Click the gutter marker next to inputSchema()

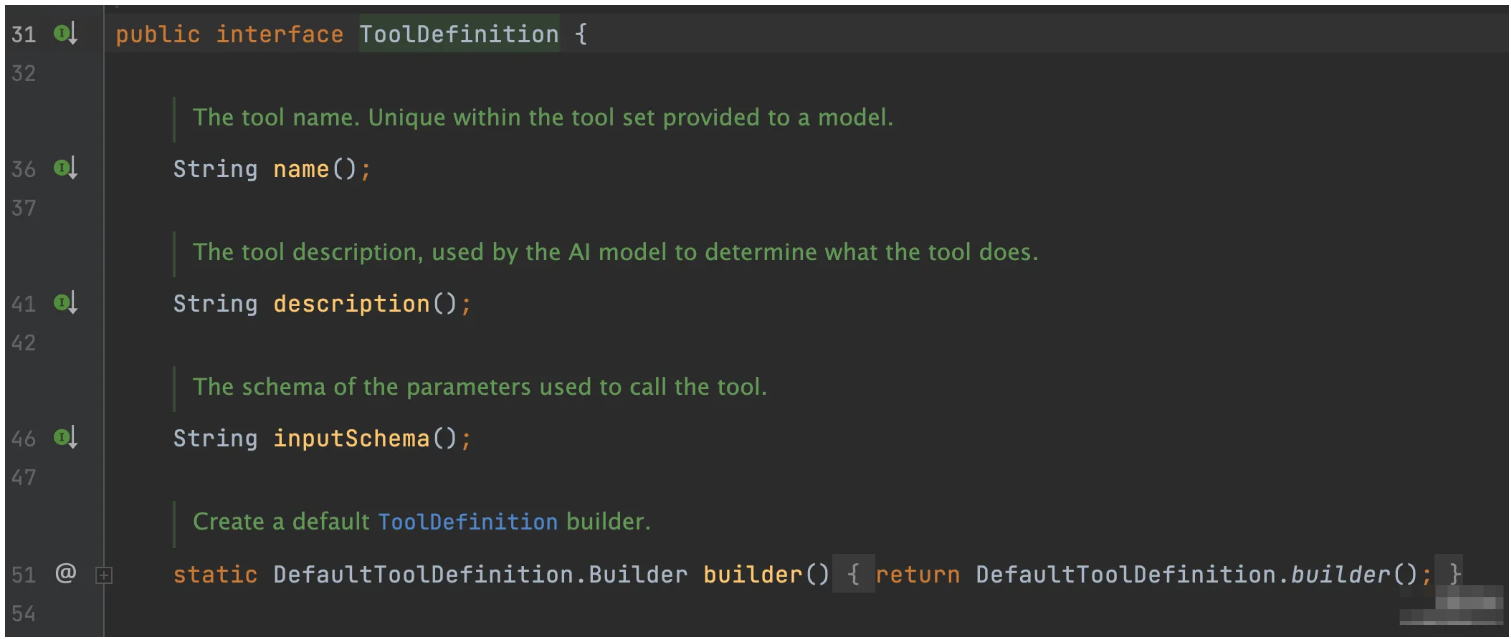click(x=65, y=438)
